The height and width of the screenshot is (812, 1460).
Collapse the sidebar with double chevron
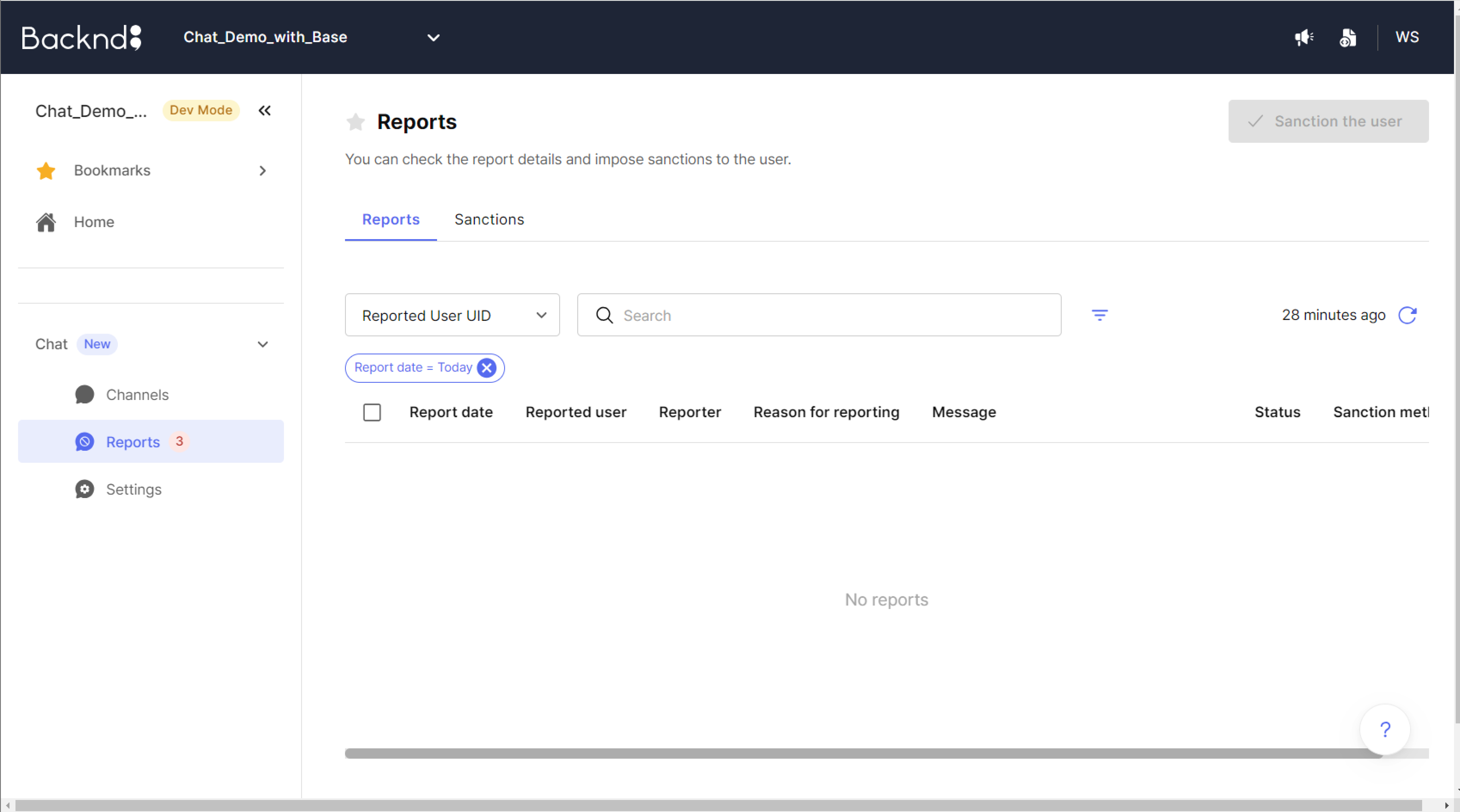coord(265,111)
